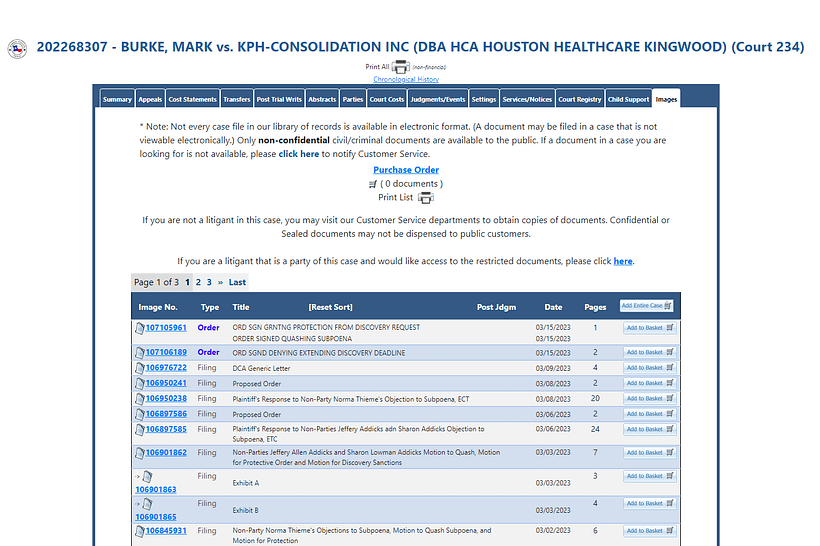Viewport: 820px width, 546px height.
Task: Click 'here' for restricted documents access
Action: tap(623, 261)
